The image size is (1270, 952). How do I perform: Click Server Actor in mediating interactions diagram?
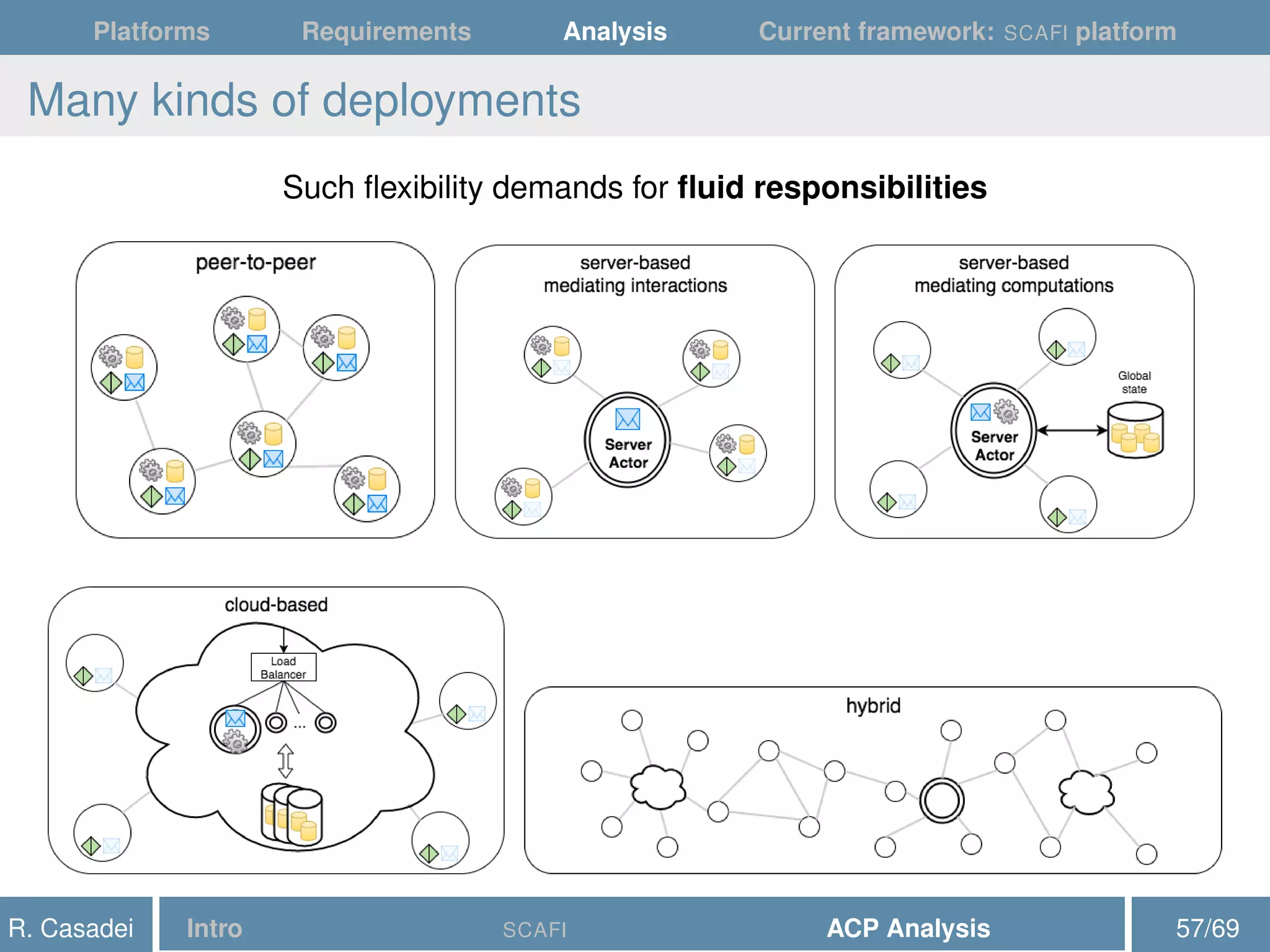(628, 440)
